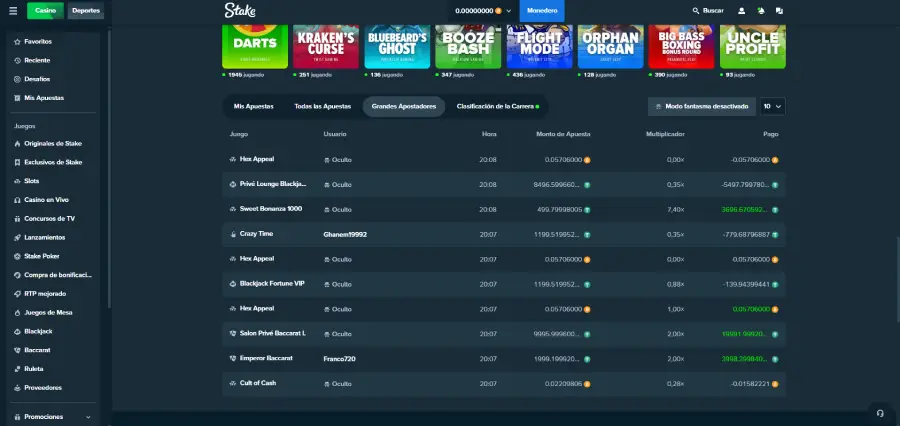Open the Darts game thumbnail
Image resolution: width=900 pixels, height=426 pixels.
click(x=255, y=47)
